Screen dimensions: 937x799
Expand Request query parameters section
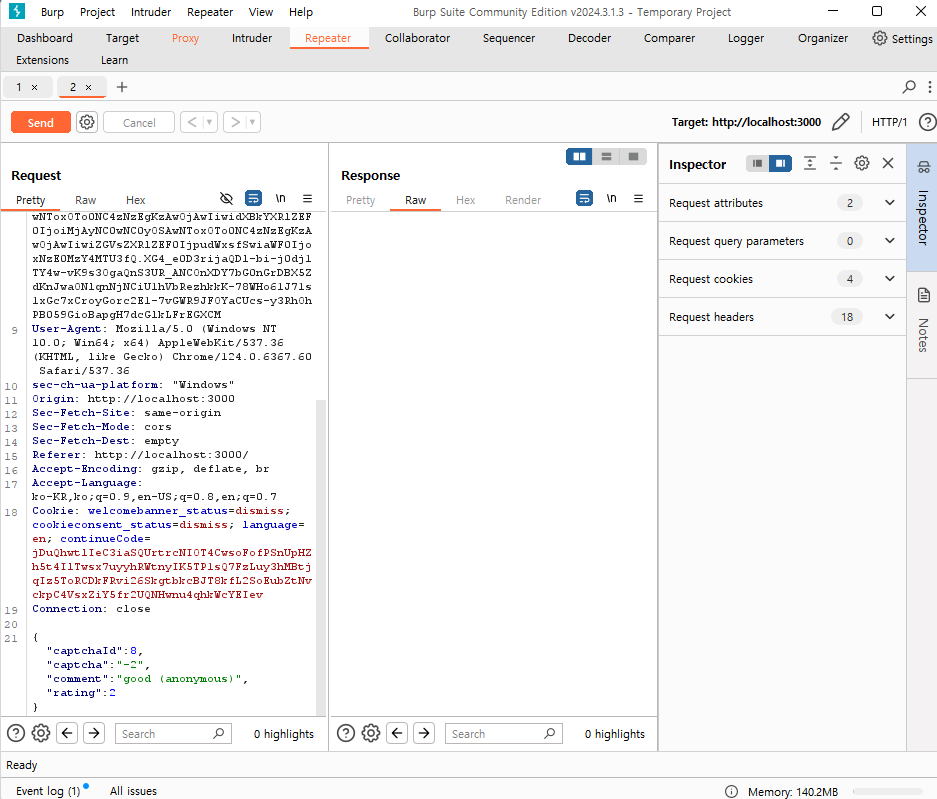782,241
